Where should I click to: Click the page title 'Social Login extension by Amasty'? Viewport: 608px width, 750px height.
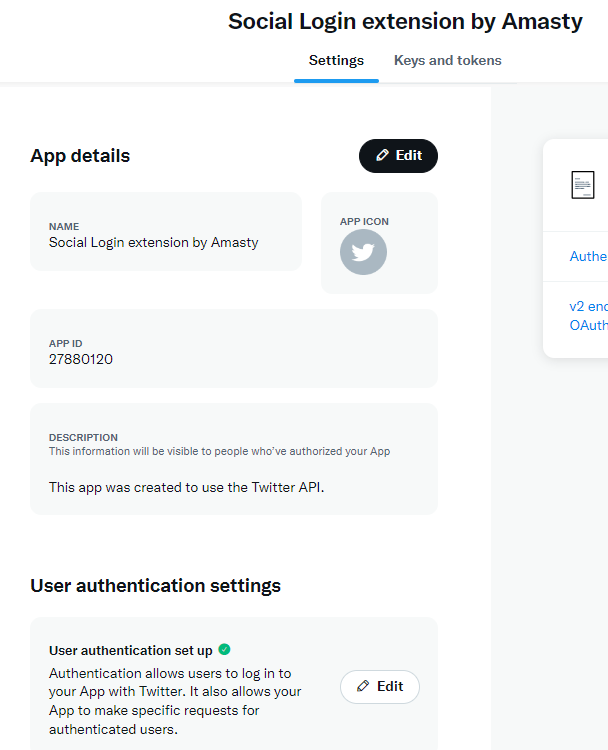coord(405,22)
